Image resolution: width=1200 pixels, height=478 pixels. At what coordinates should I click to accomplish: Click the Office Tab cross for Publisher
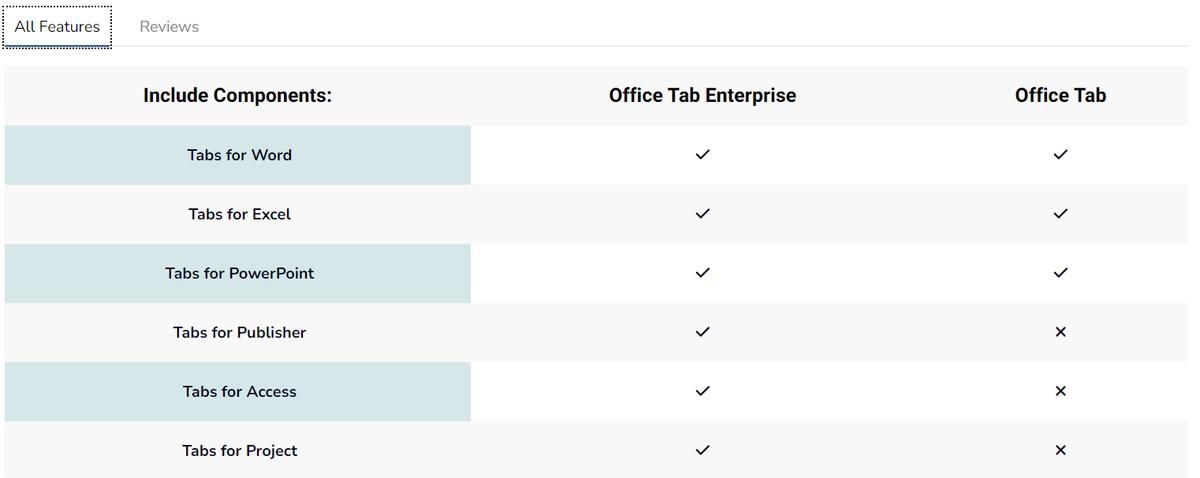(x=1060, y=332)
